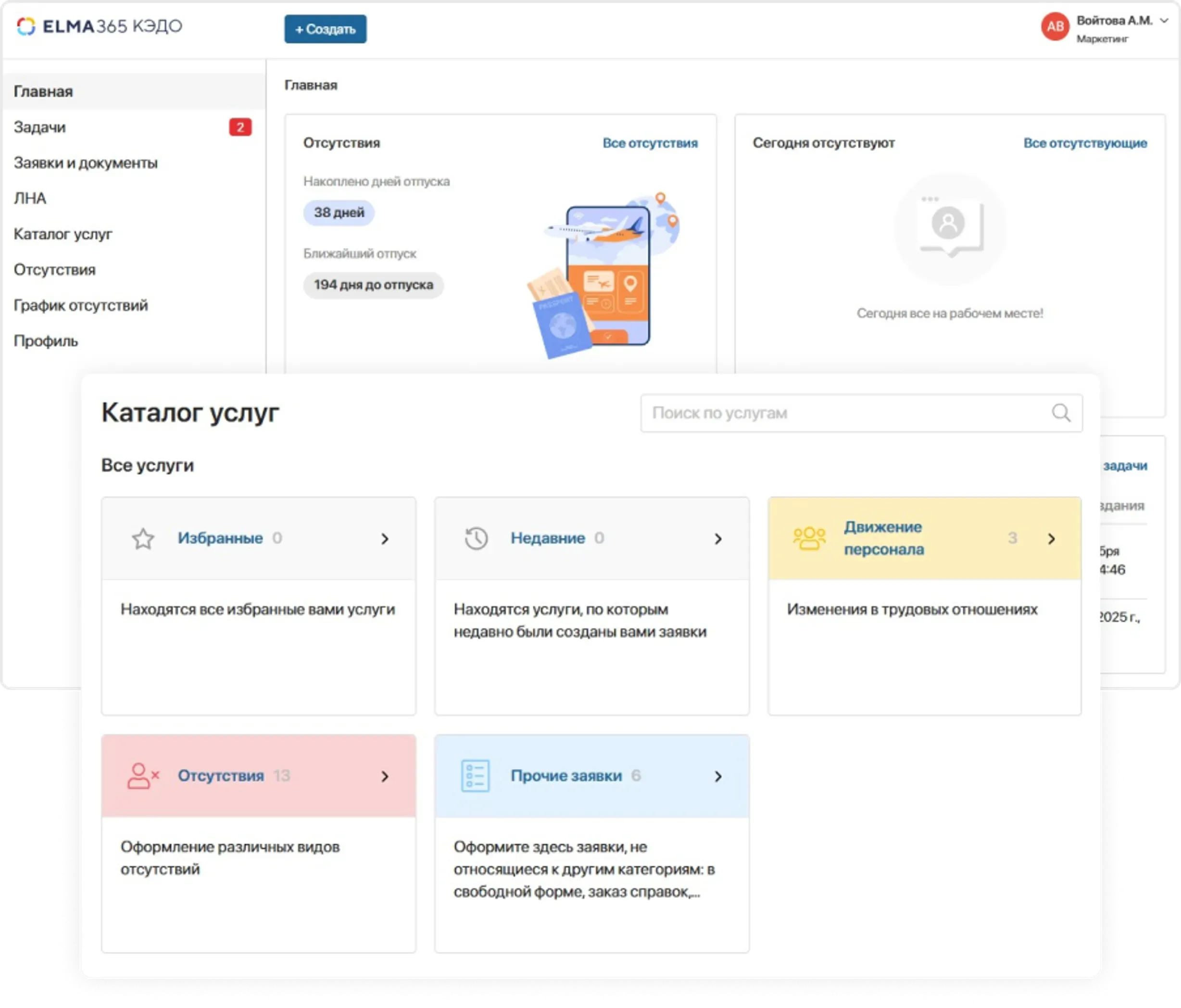Go to Профиль in sidebar
Screen dimensions: 1181x1008
coord(45,341)
